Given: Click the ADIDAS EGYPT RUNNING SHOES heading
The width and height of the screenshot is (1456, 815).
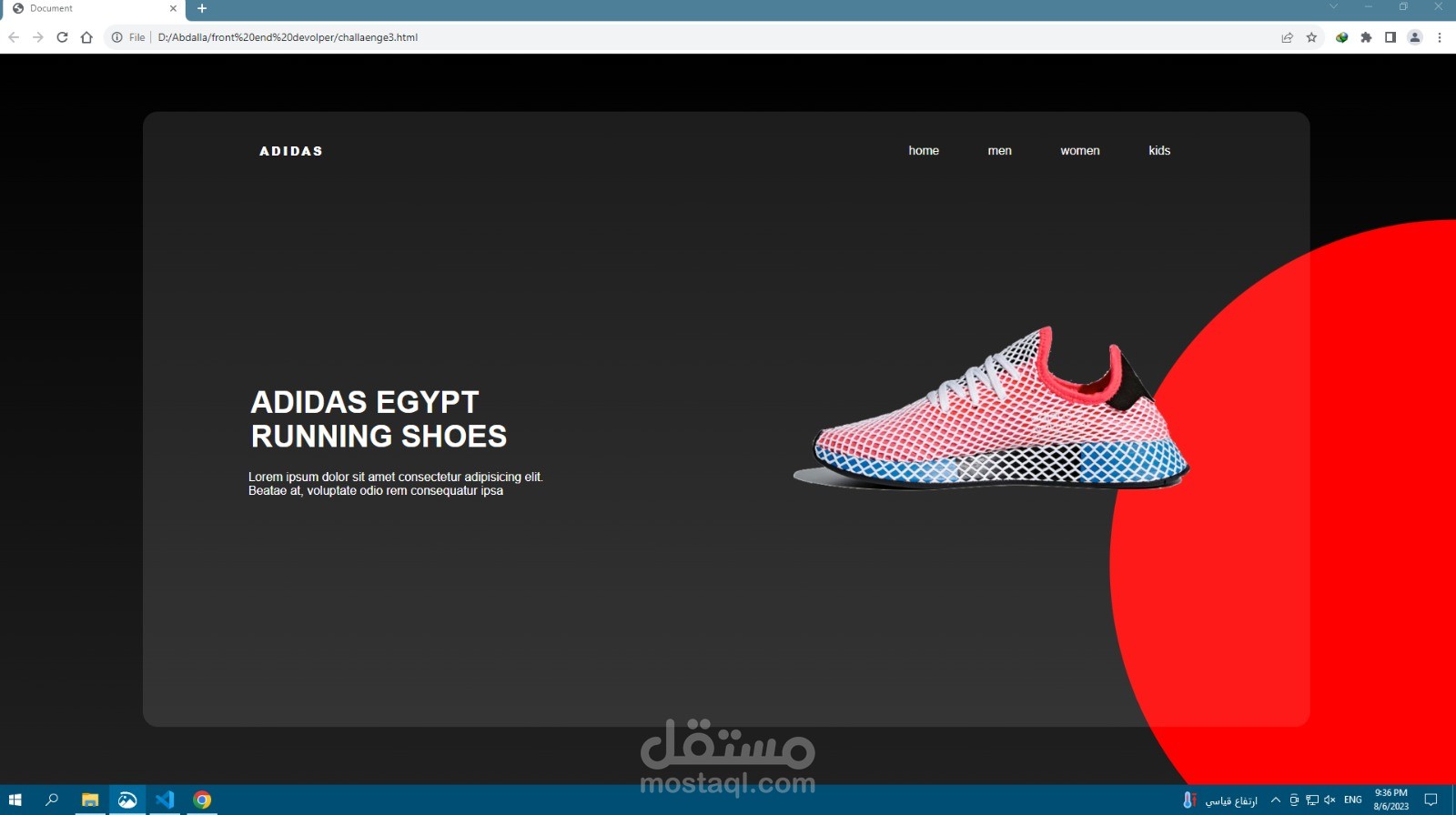Looking at the screenshot, I should point(379,419).
